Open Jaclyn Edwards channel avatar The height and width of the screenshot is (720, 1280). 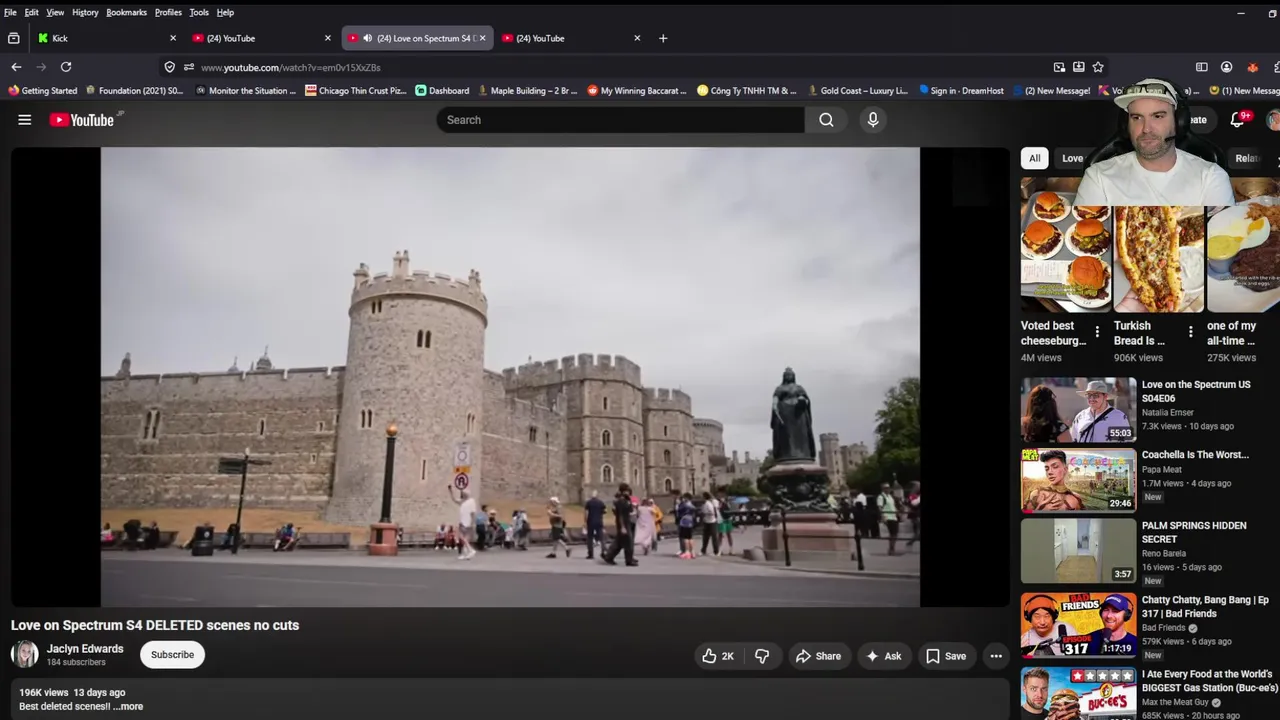25,655
